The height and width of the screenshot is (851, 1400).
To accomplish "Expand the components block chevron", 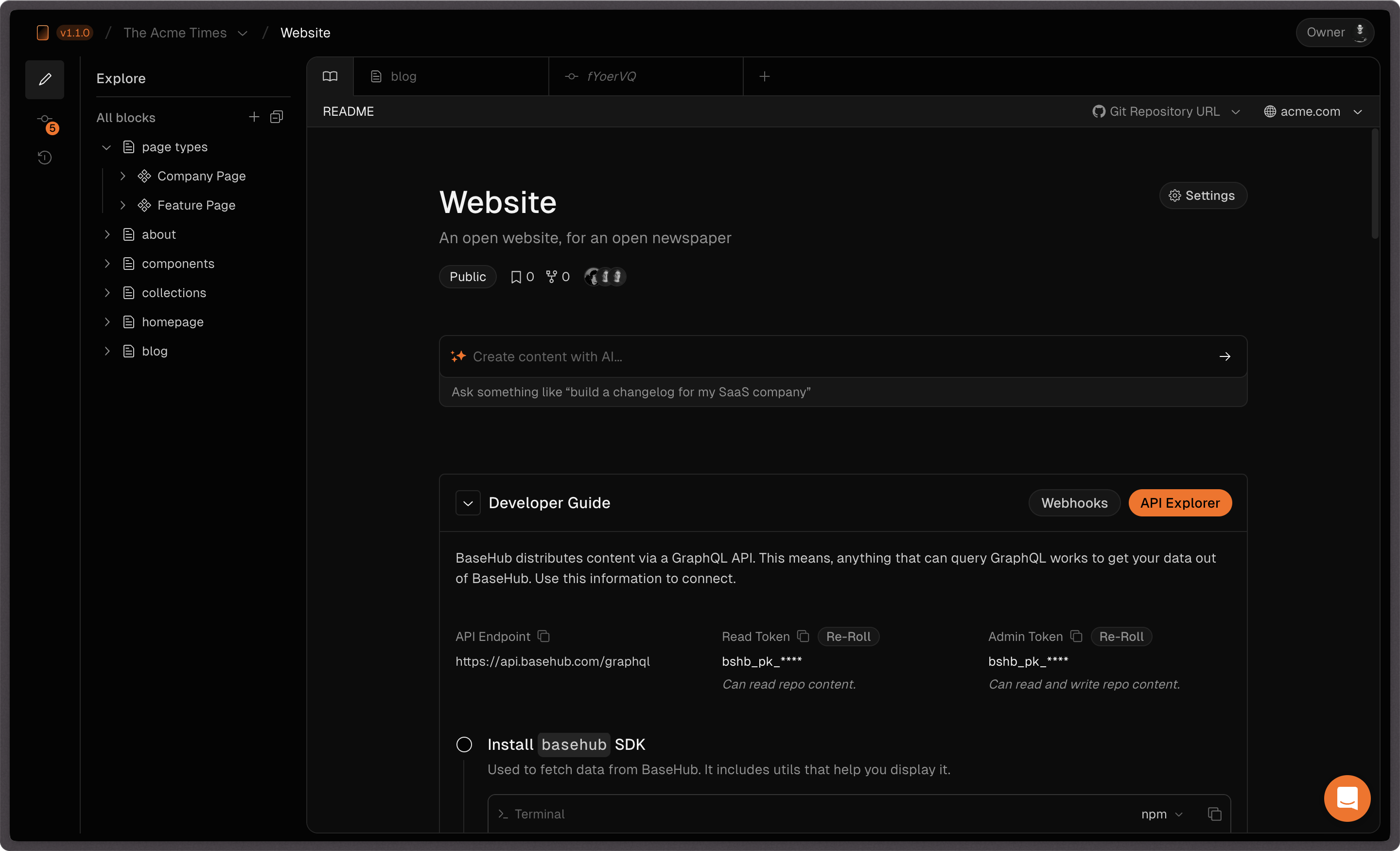I will tap(107, 264).
